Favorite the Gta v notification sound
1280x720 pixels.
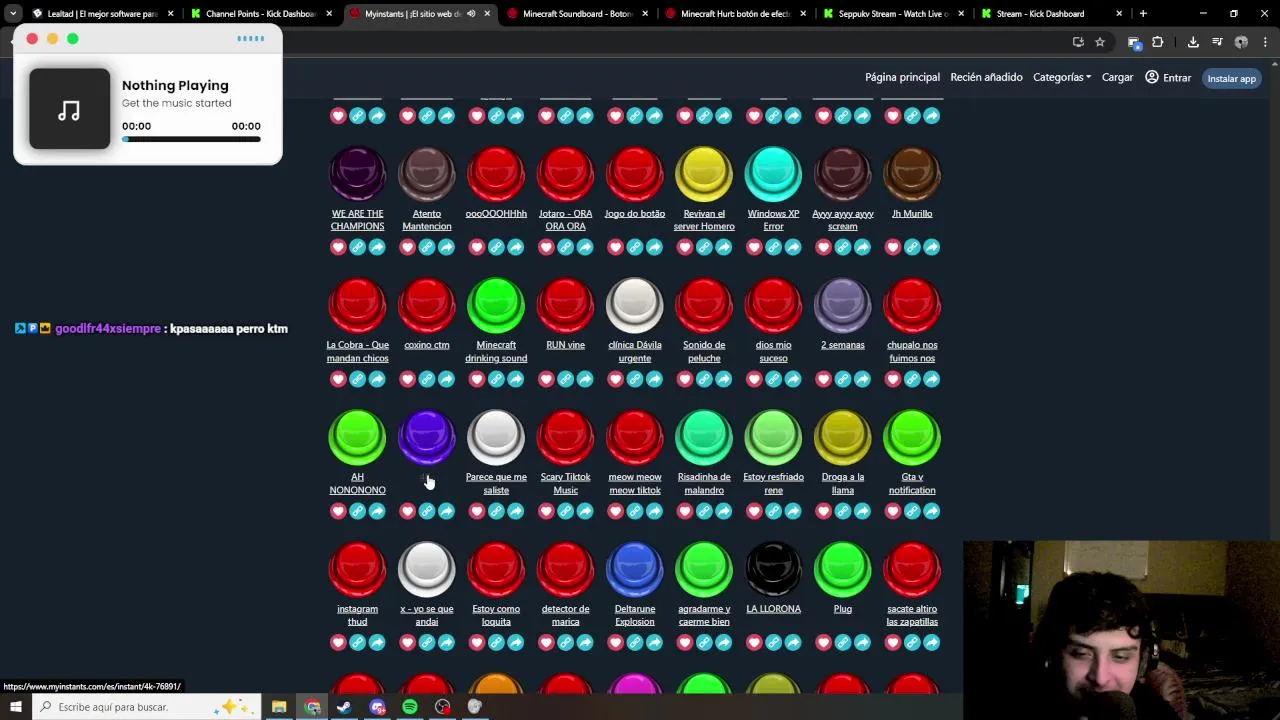893,511
